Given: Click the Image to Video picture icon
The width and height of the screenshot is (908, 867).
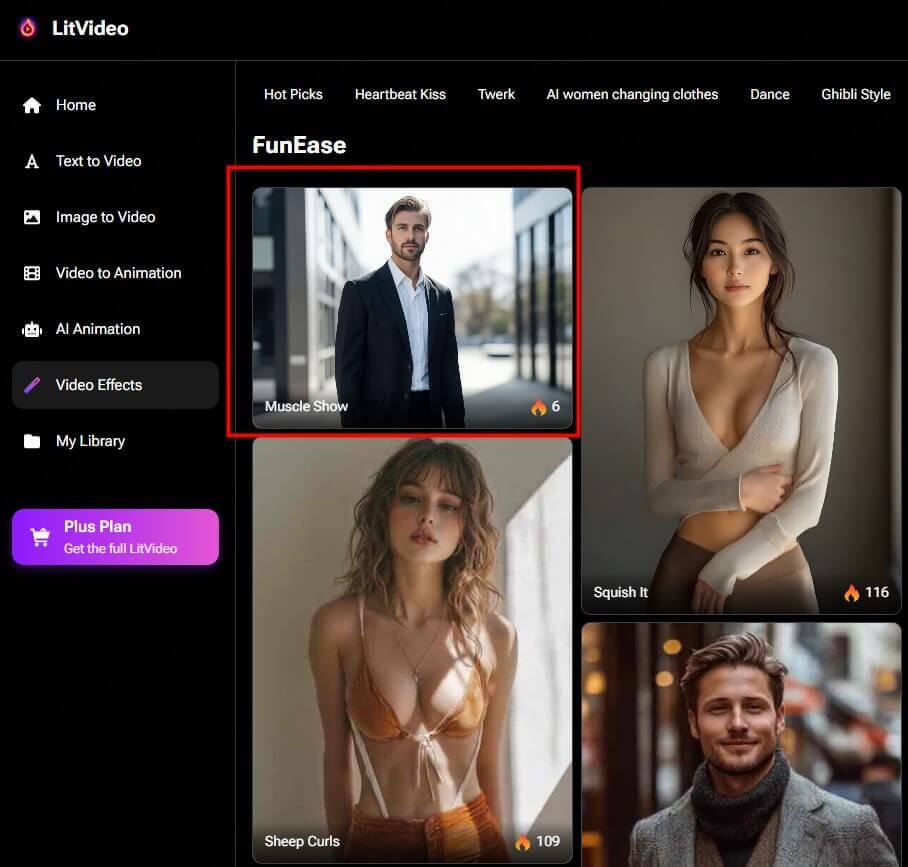Looking at the screenshot, I should [32, 217].
